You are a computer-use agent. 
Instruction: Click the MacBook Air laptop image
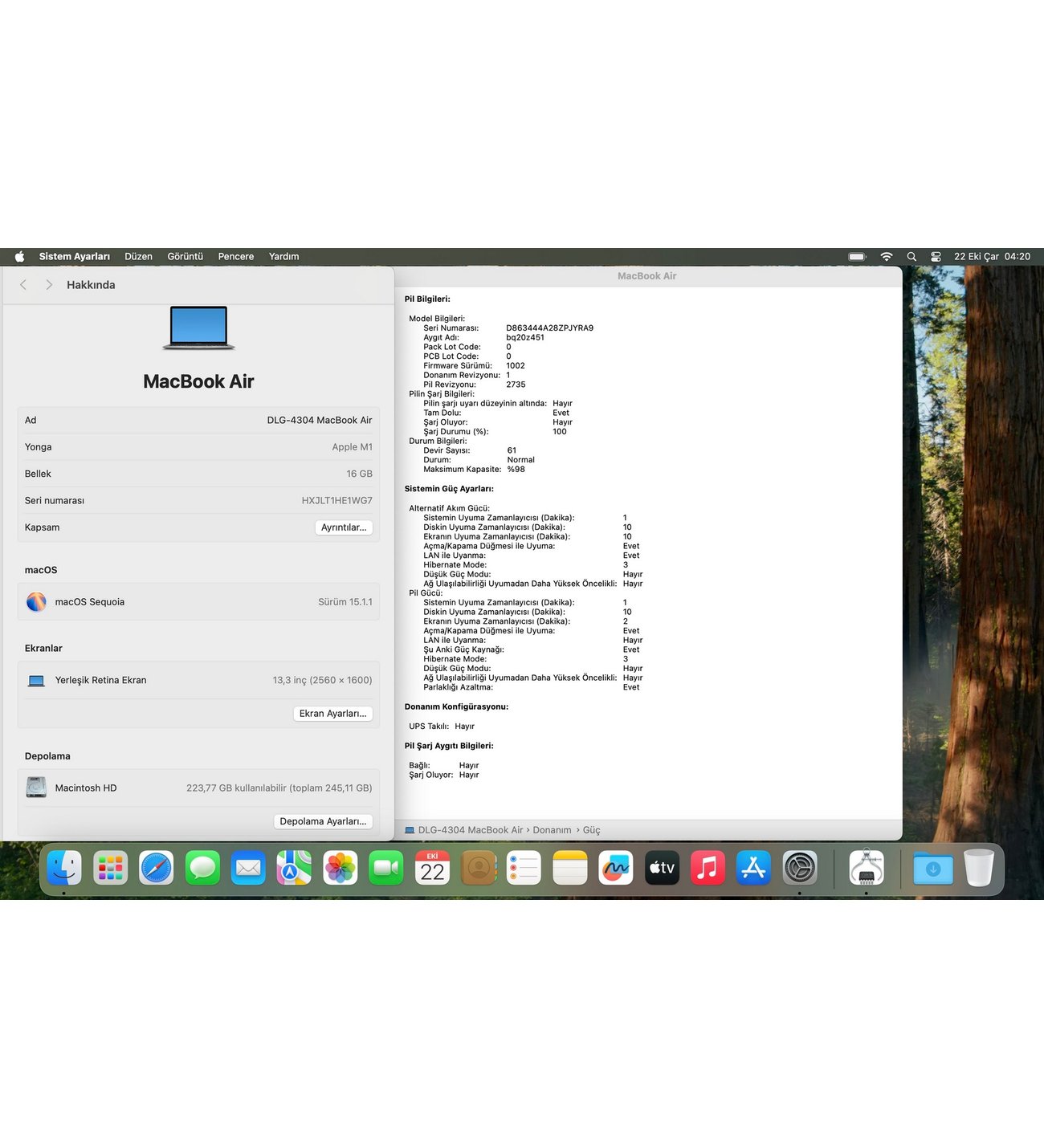198,328
